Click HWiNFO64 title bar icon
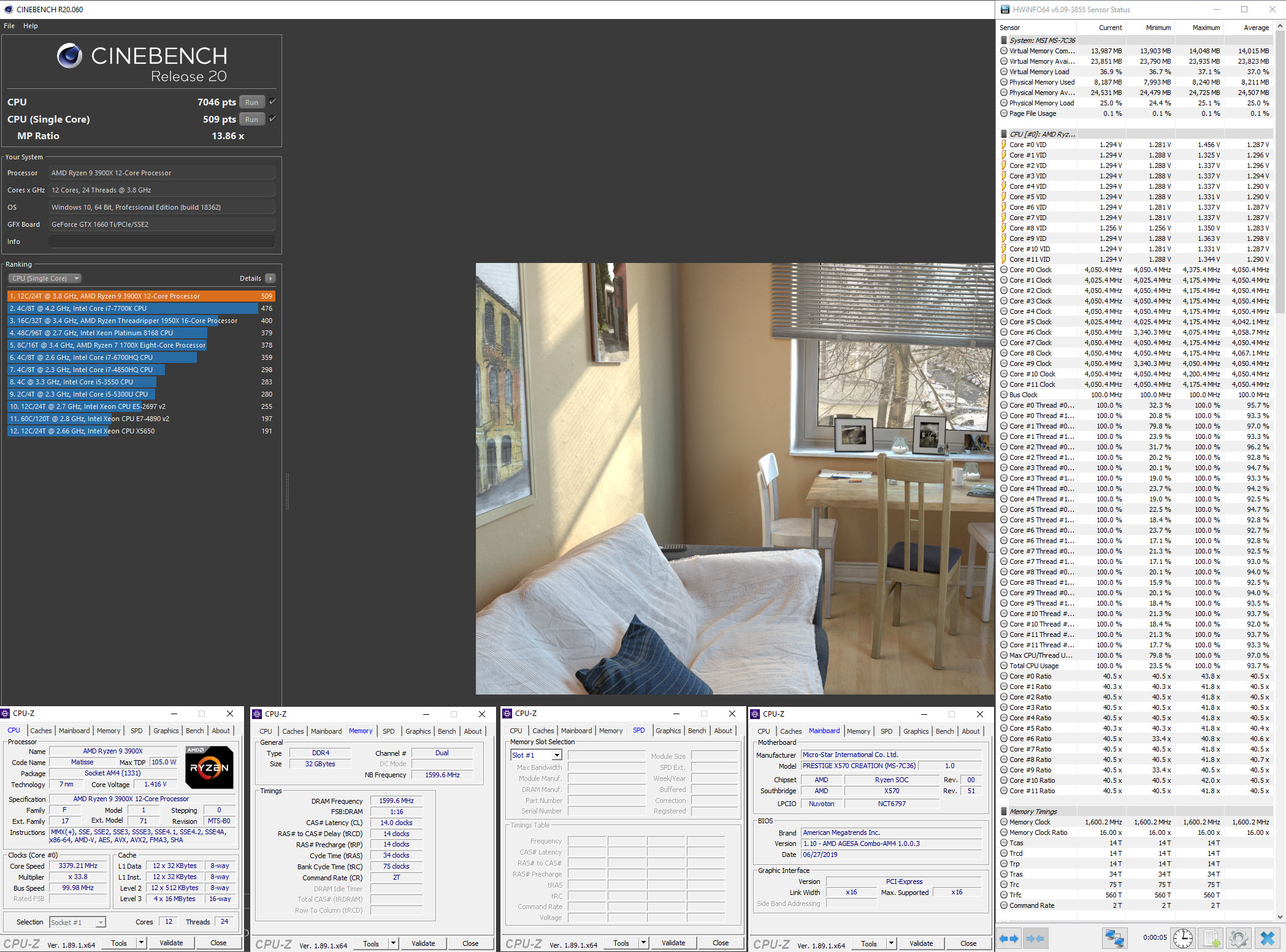 coord(1005,9)
